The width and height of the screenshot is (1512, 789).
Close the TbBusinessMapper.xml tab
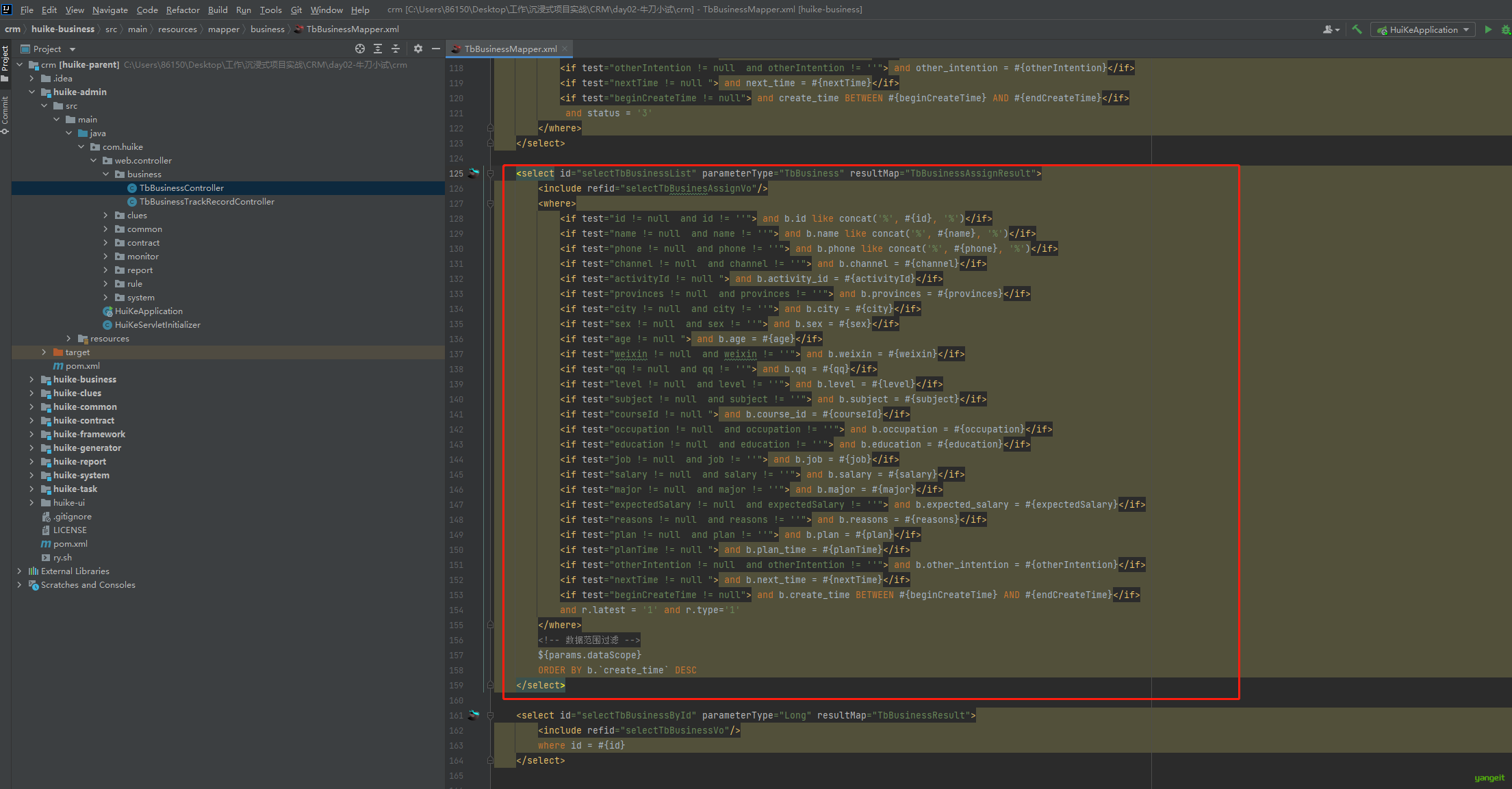click(565, 49)
